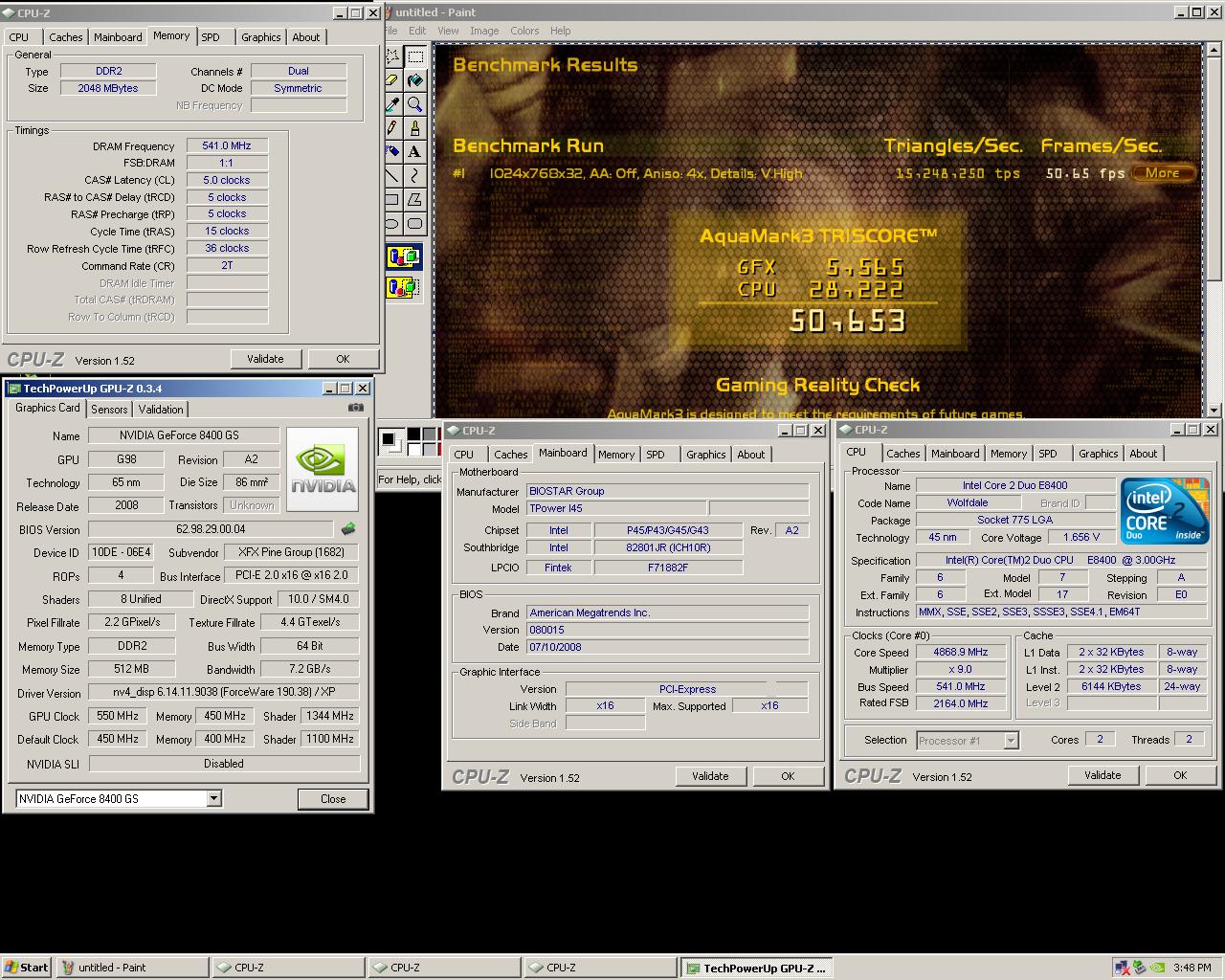Open the GPU selection dropdown in GPU-Z

pyautogui.click(x=213, y=798)
